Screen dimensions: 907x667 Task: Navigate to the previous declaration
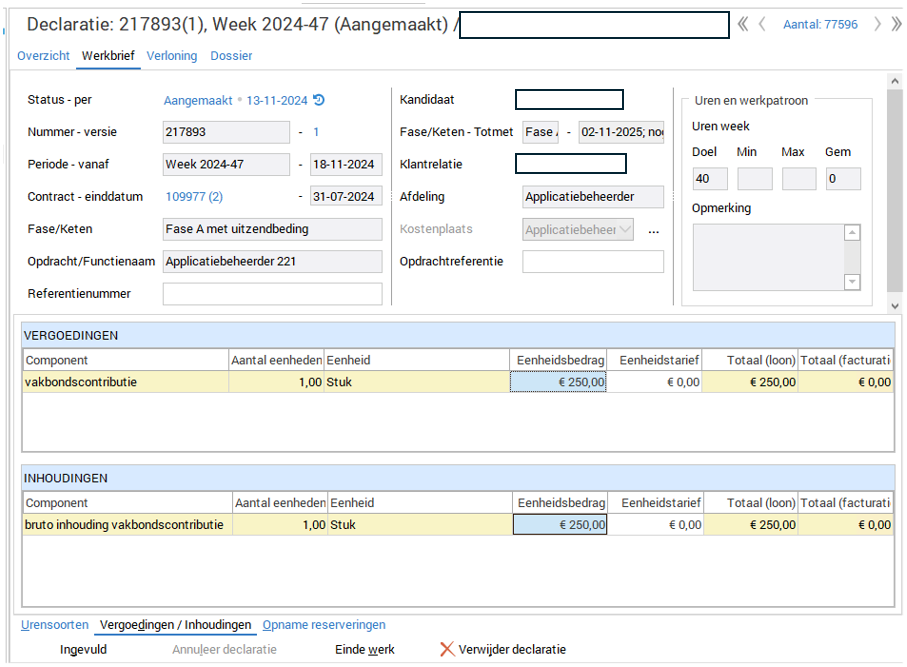coord(763,25)
